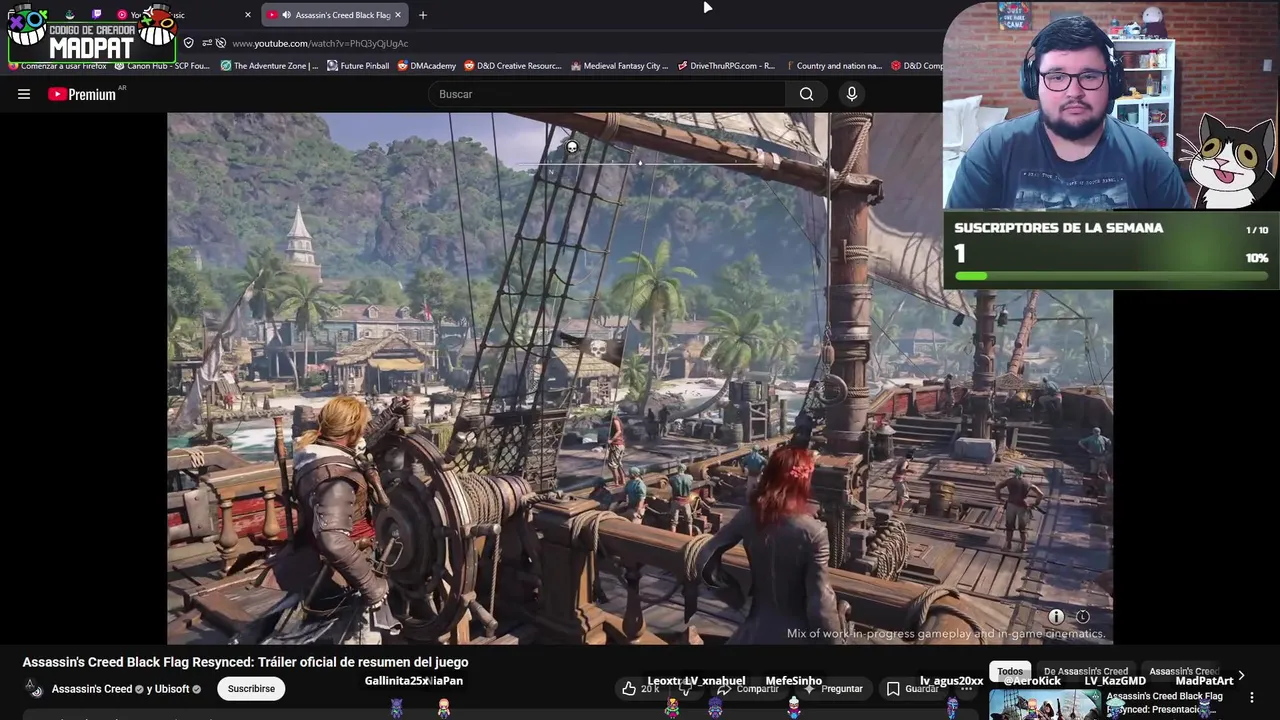This screenshot has width=1280, height=720.
Task: Open The Adventure Zone bookmark
Action: tap(269, 66)
